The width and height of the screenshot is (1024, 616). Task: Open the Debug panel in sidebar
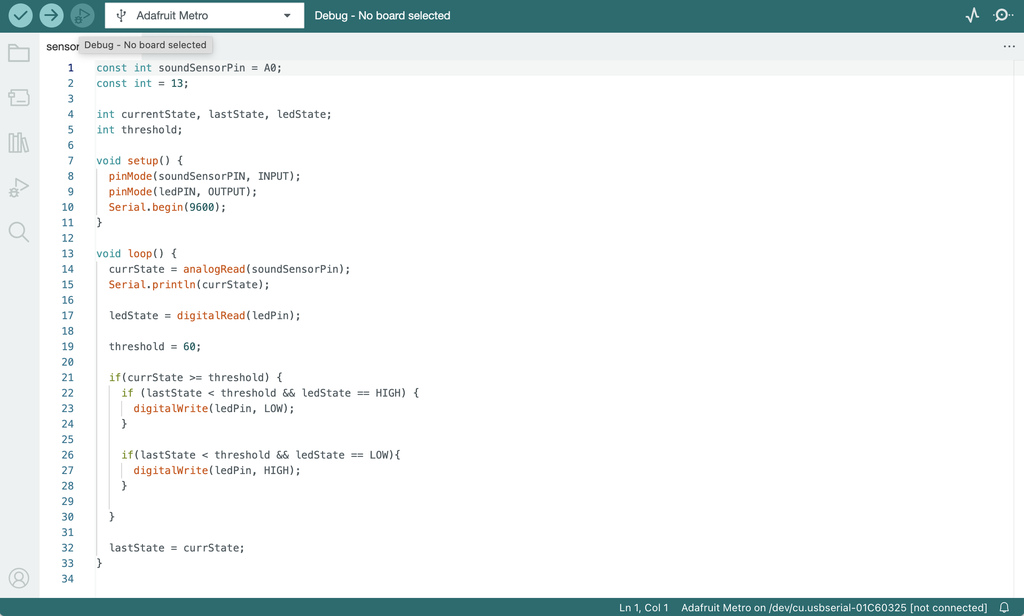pyautogui.click(x=19, y=187)
